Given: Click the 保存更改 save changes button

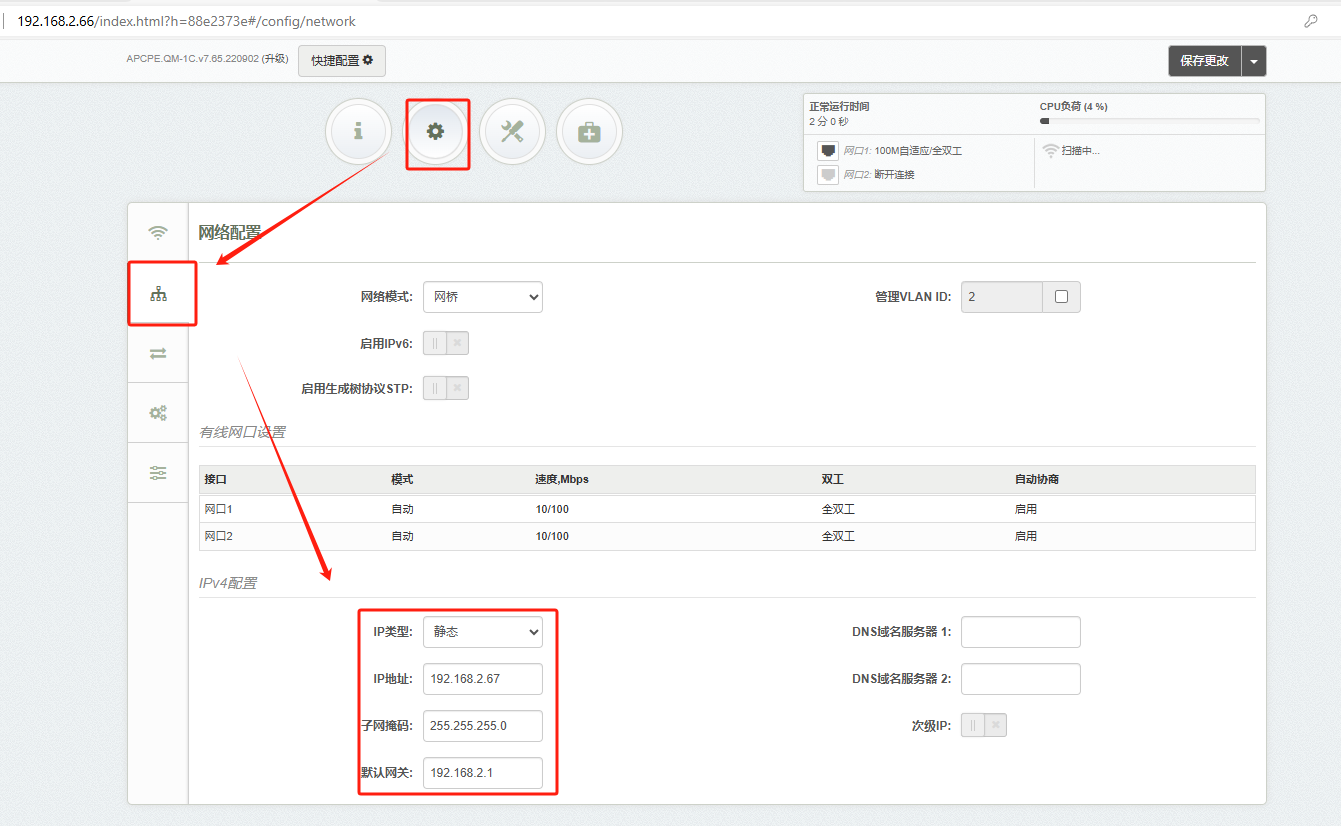Looking at the screenshot, I should coord(1204,61).
